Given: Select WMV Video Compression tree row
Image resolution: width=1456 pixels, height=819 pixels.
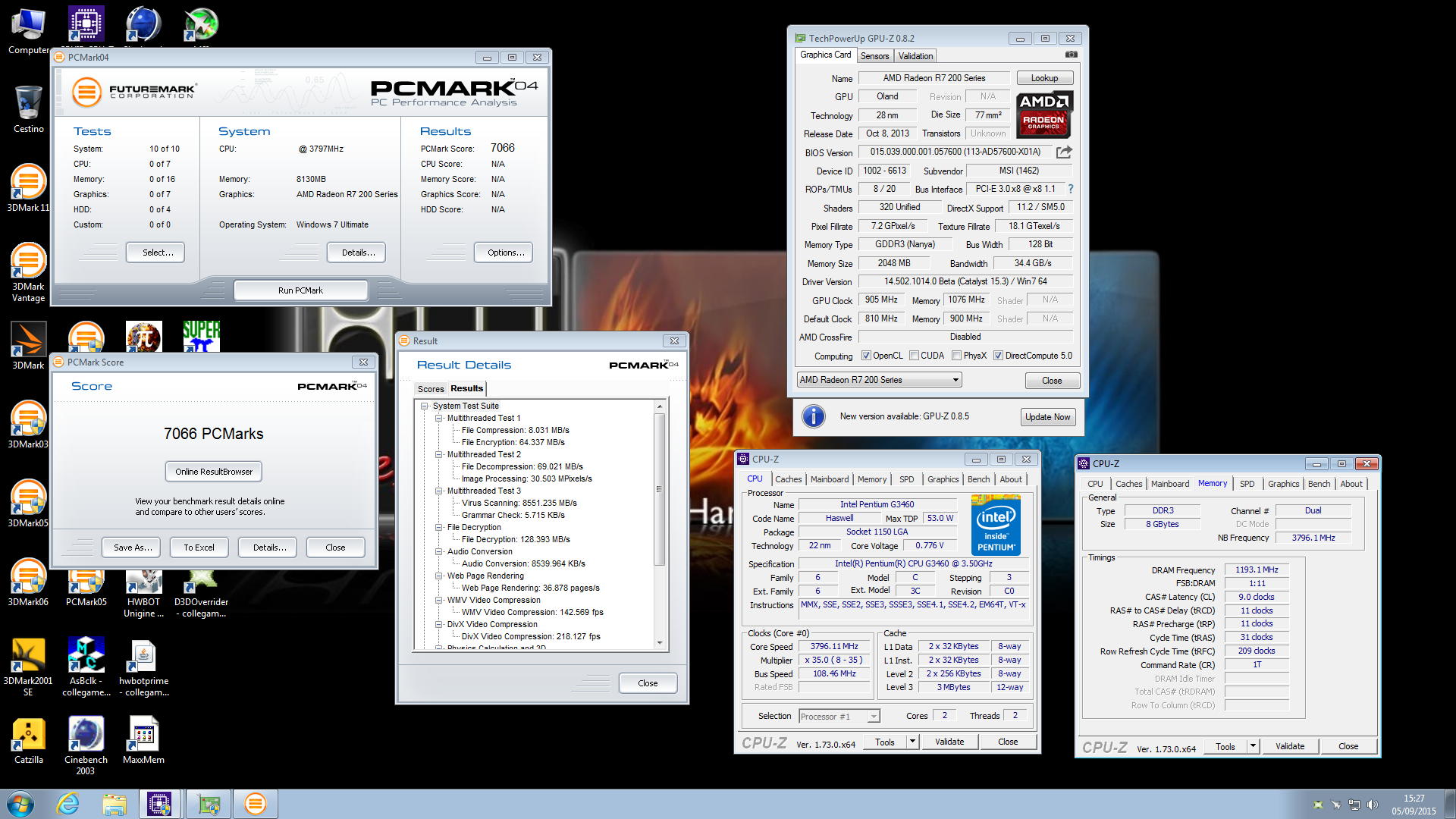Looking at the screenshot, I should (494, 600).
